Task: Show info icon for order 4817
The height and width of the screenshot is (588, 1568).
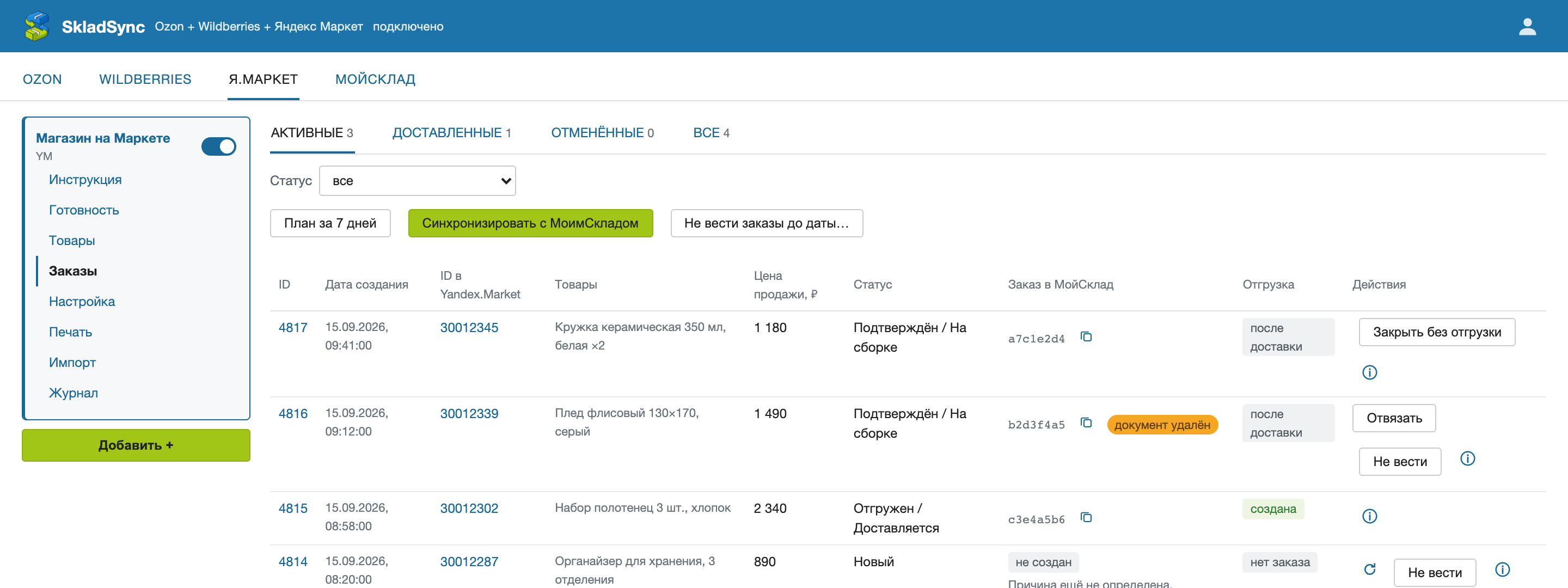Action: (1369, 372)
